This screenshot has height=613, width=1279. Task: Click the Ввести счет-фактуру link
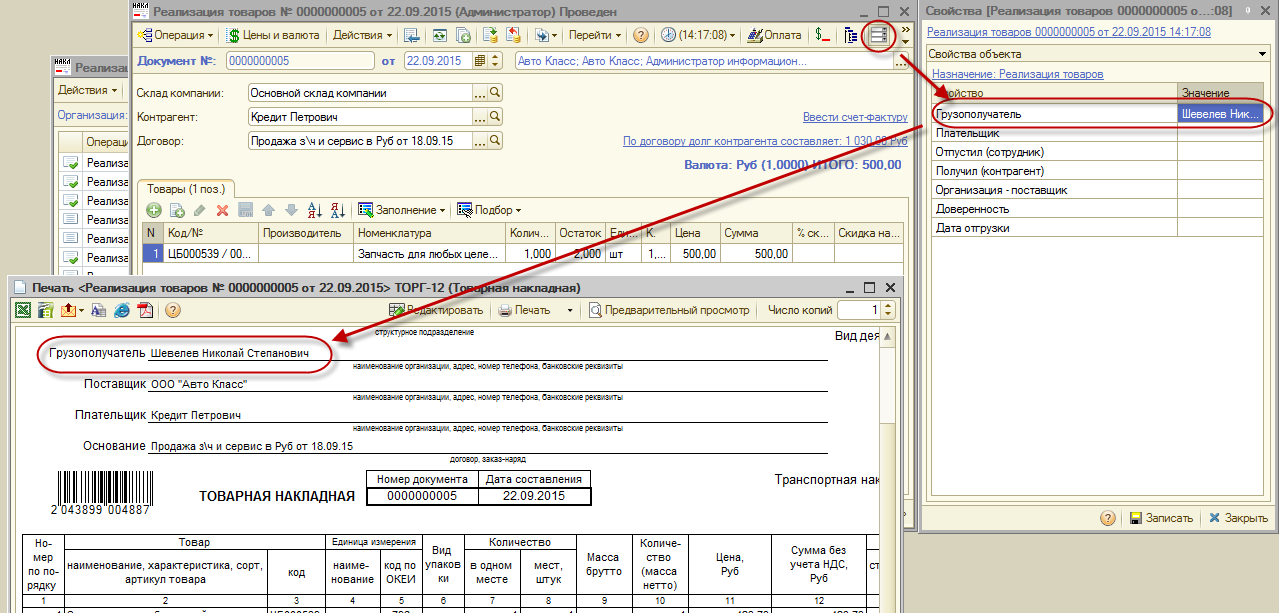(855, 117)
